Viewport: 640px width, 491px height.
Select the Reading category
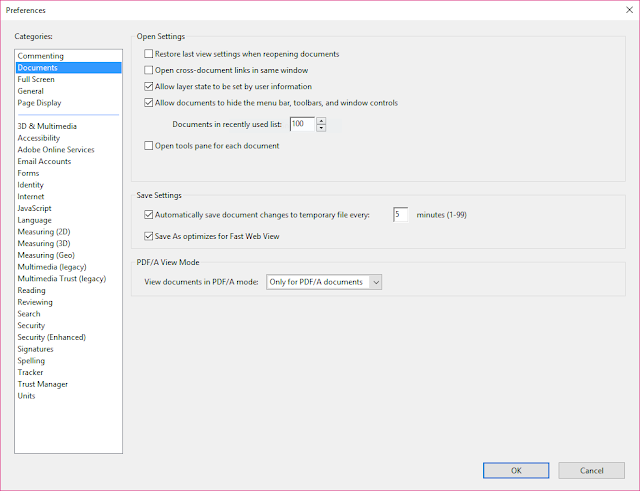(x=68, y=290)
